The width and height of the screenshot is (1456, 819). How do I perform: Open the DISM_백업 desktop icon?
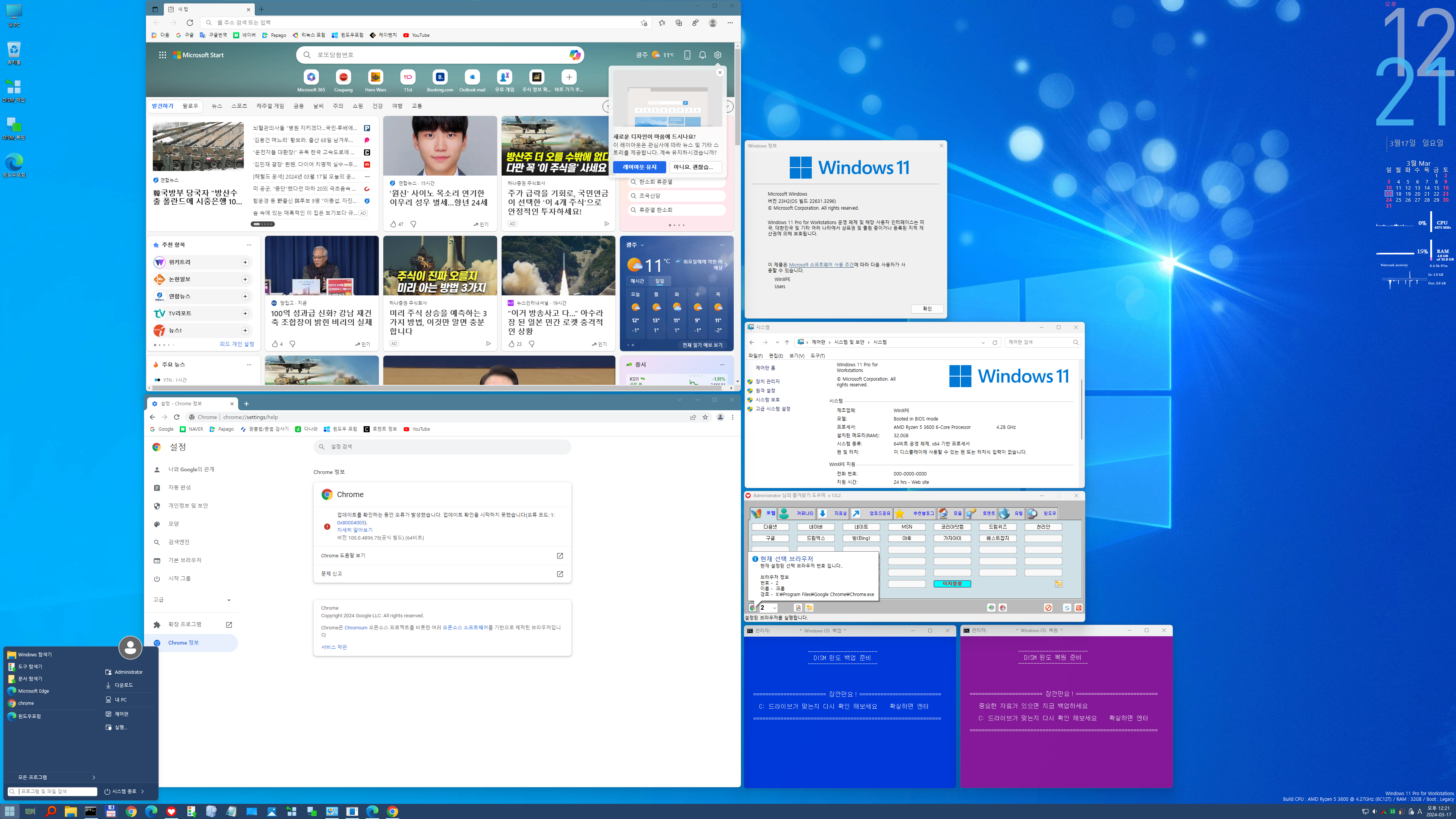coord(14,91)
